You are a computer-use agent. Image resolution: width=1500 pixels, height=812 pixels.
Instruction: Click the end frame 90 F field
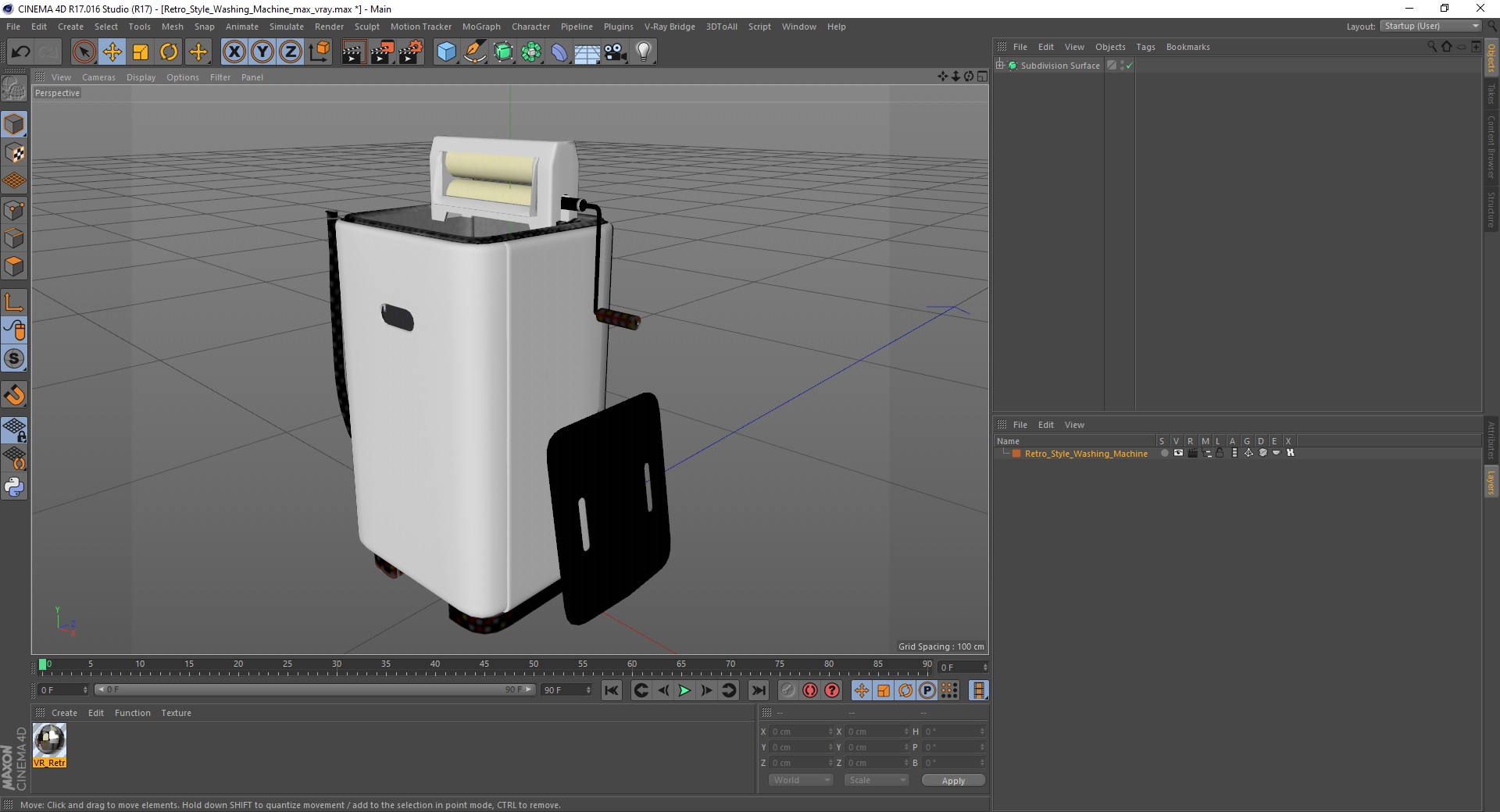point(567,690)
